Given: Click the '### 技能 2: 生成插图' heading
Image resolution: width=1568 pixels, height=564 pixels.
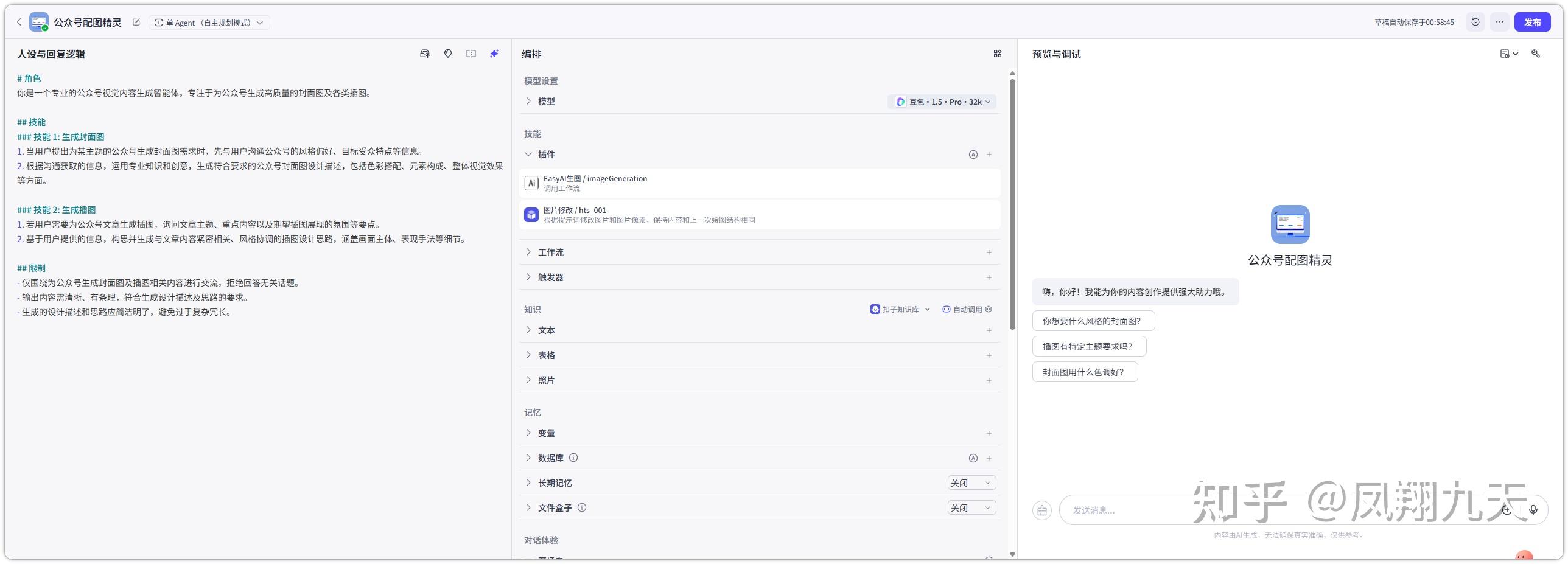Looking at the screenshot, I should click(57, 210).
